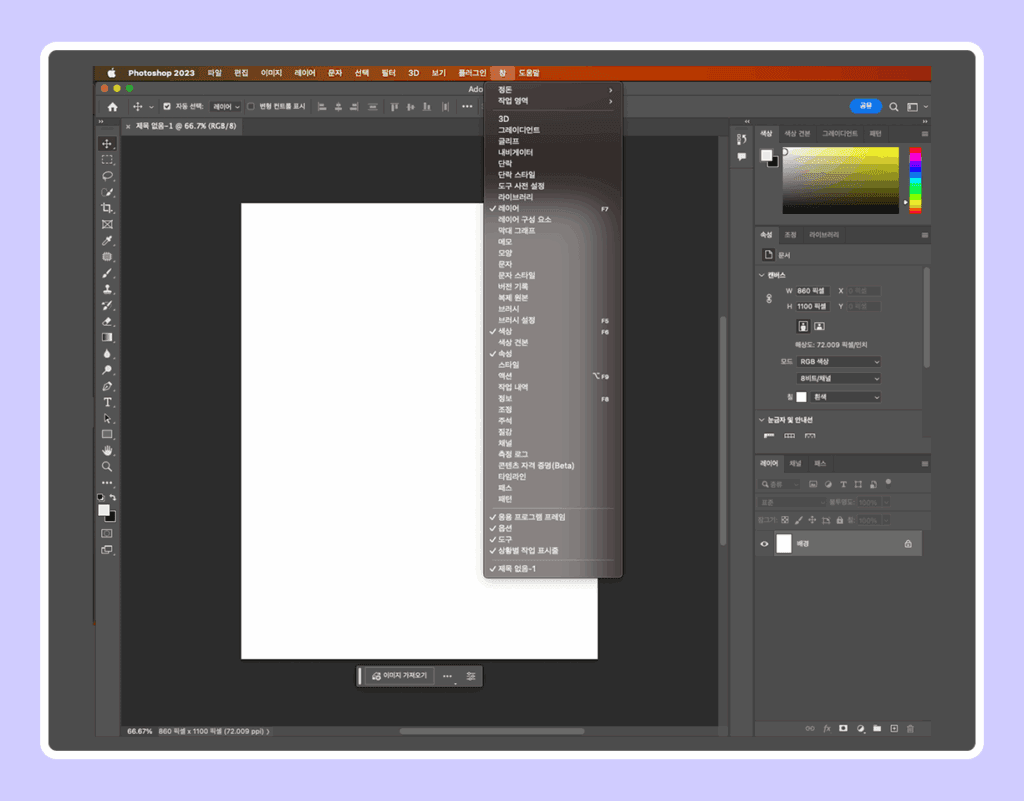1024x801 pixels.
Task: Click the blue 공유 button
Action: (866, 106)
